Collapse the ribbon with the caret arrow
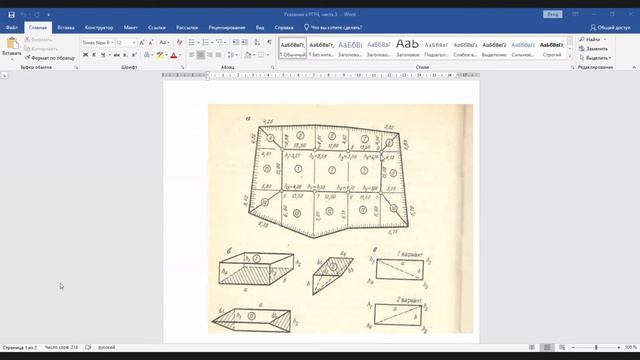This screenshot has width=640, height=360. tap(634, 67)
